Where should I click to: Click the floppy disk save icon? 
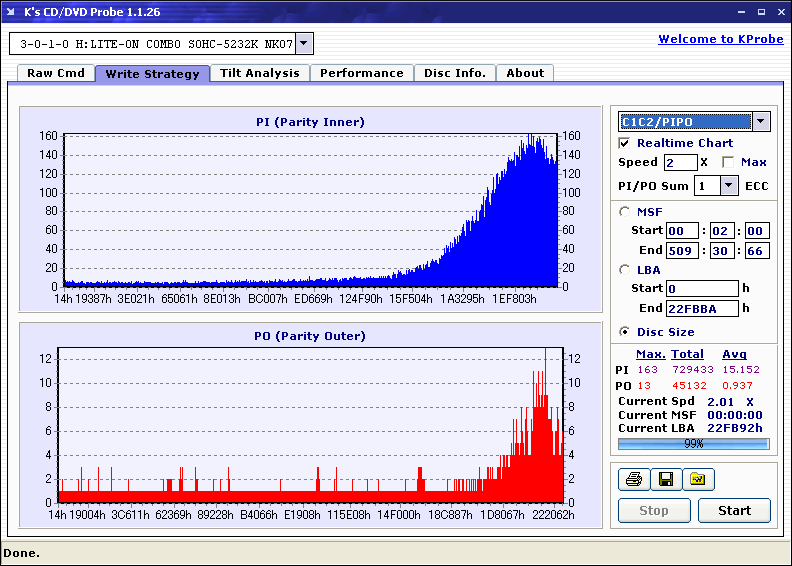point(666,479)
